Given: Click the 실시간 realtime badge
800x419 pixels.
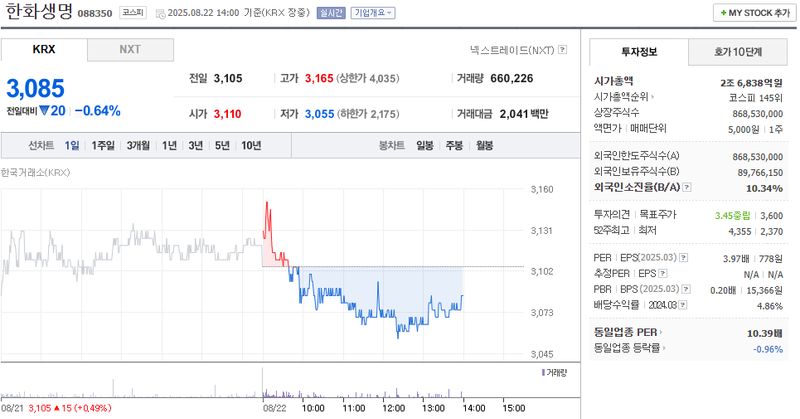Looking at the screenshot, I should pos(331,13).
